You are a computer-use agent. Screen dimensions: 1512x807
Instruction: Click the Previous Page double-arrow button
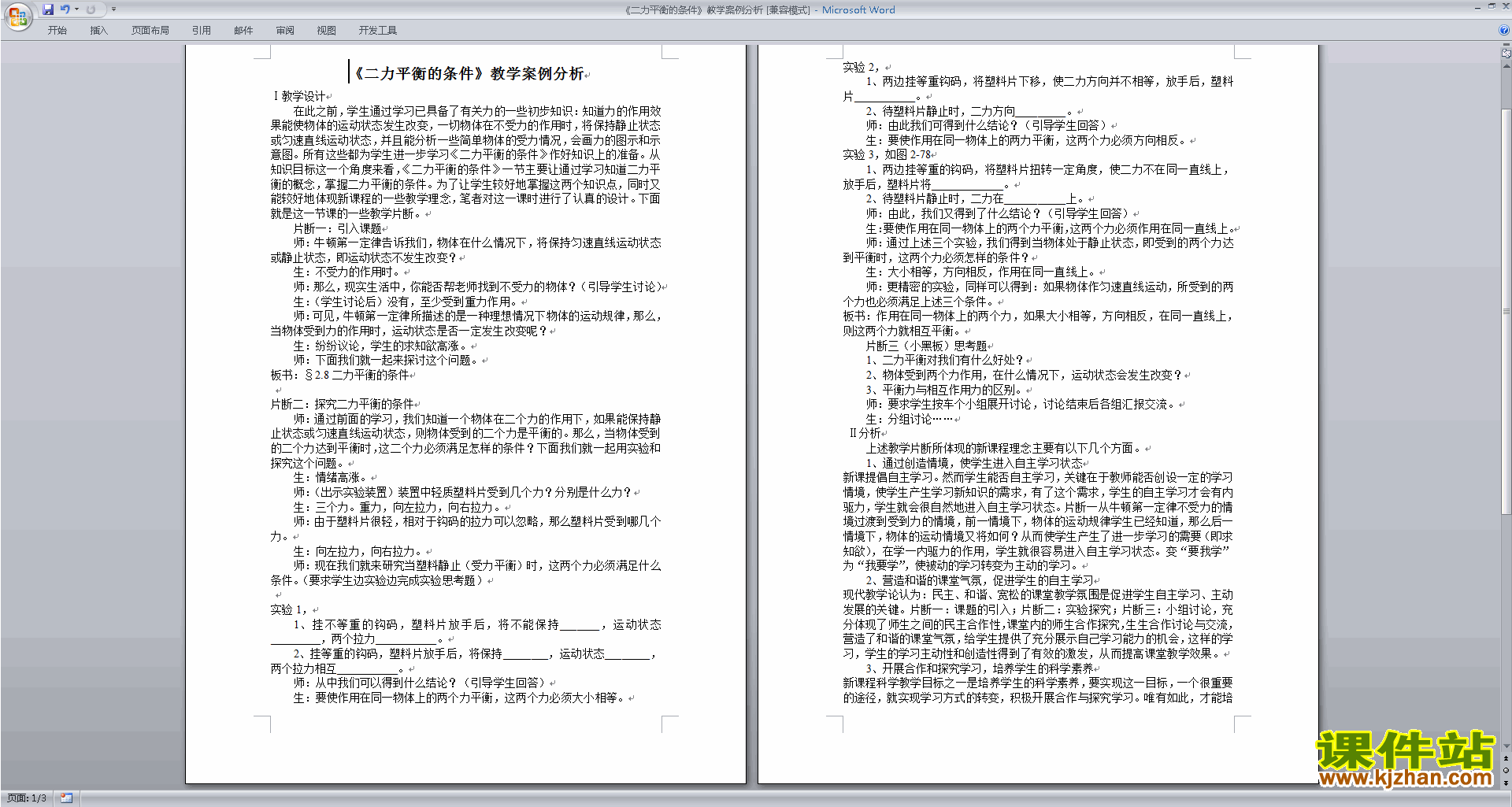point(1506,759)
